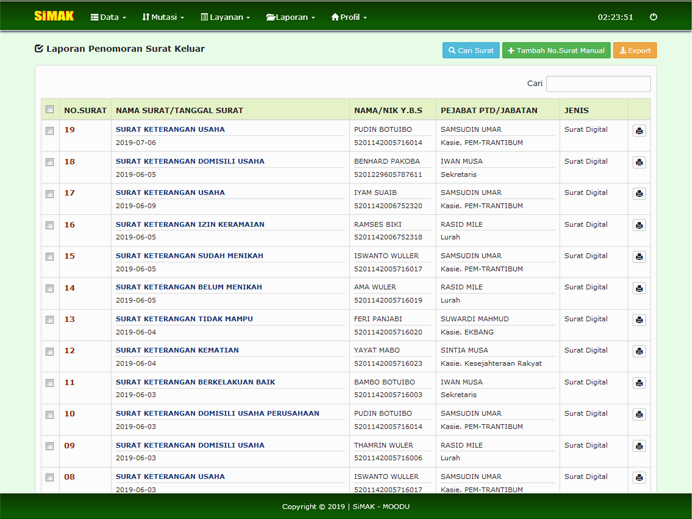
Task: Open the Layanan menu
Action: tap(225, 17)
